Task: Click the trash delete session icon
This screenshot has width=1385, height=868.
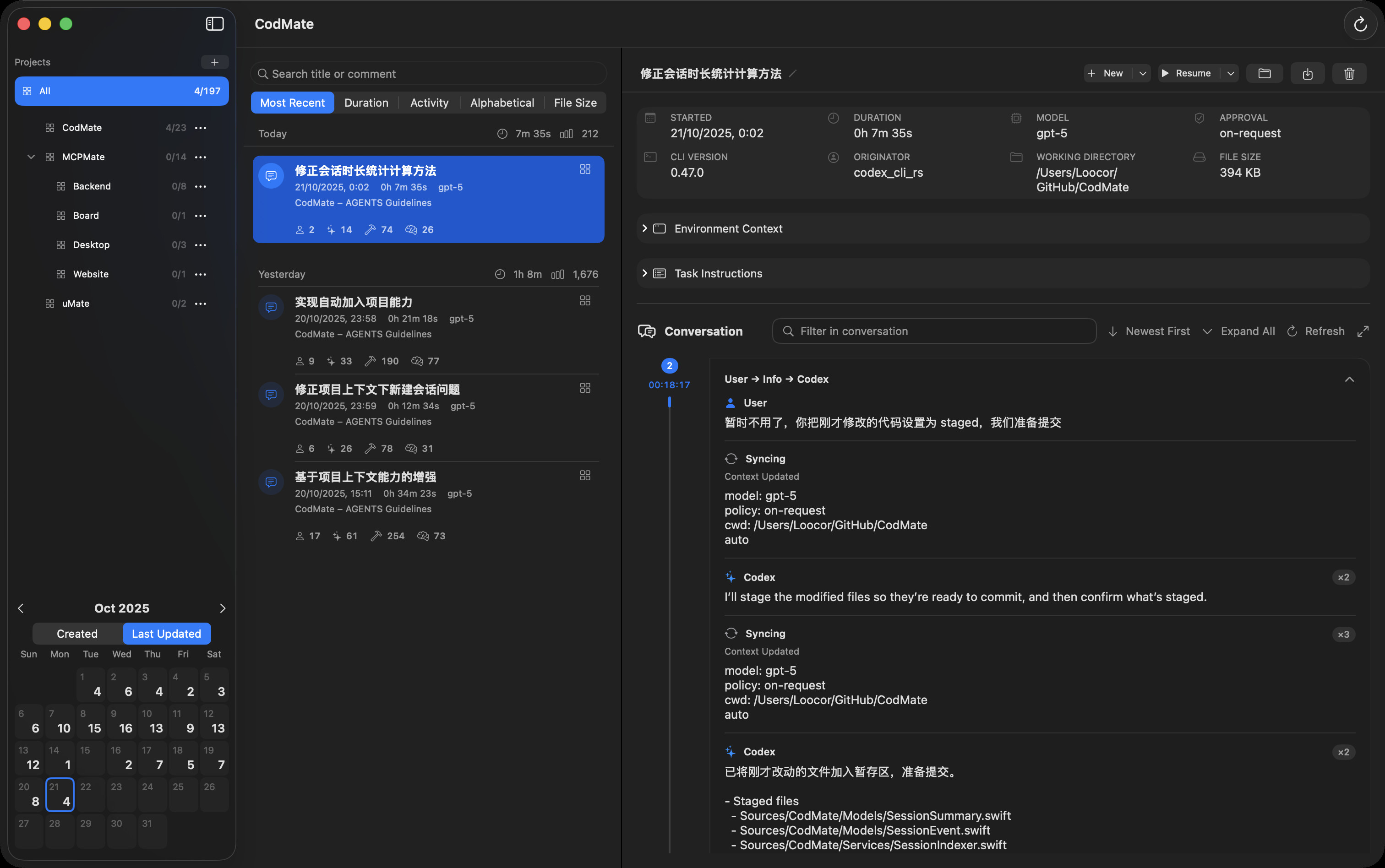Action: click(1349, 74)
